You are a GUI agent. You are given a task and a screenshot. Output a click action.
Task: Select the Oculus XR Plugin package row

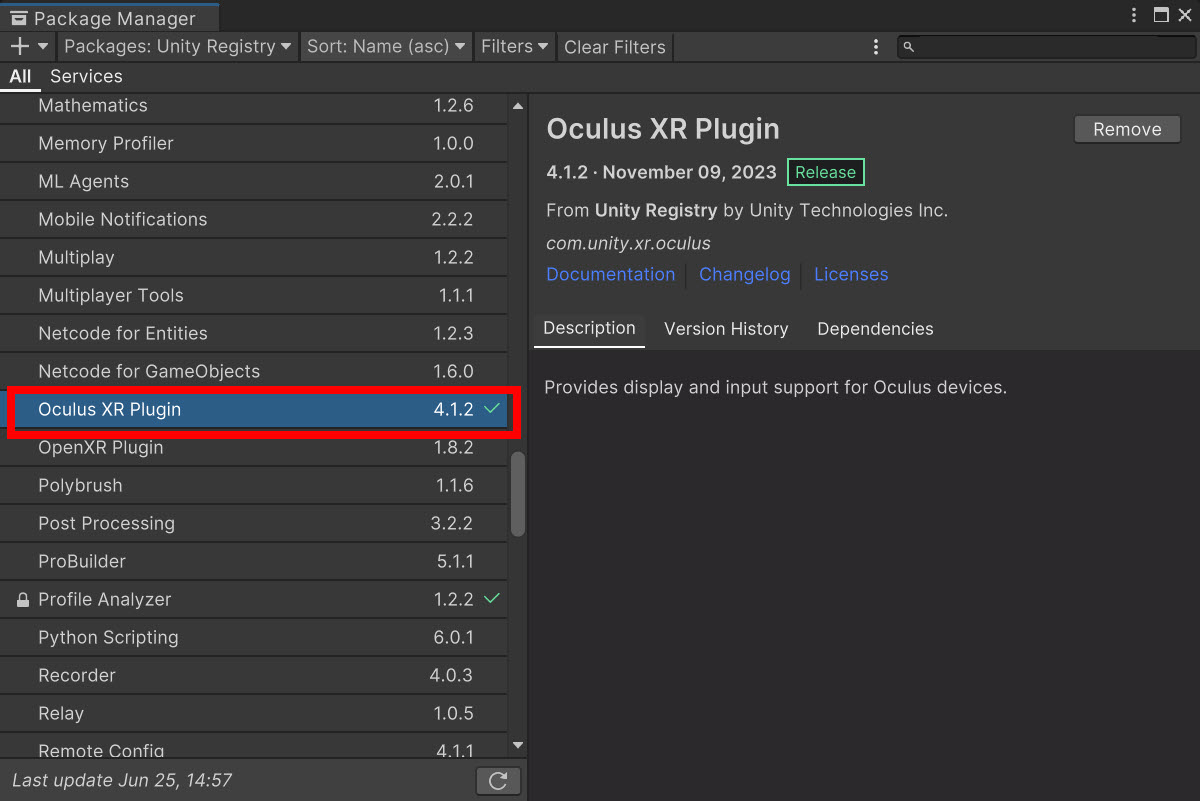pos(254,410)
